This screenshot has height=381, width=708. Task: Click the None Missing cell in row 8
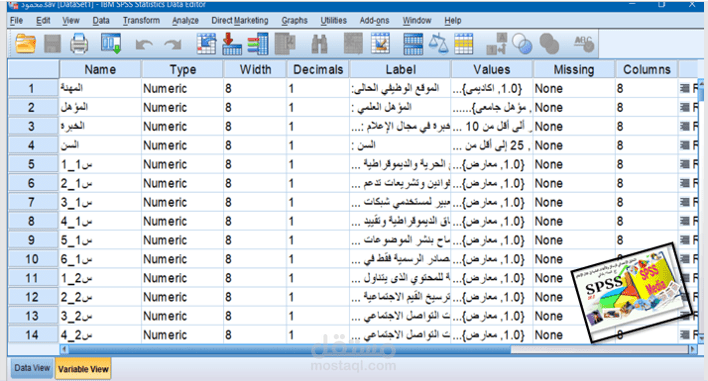574,221
